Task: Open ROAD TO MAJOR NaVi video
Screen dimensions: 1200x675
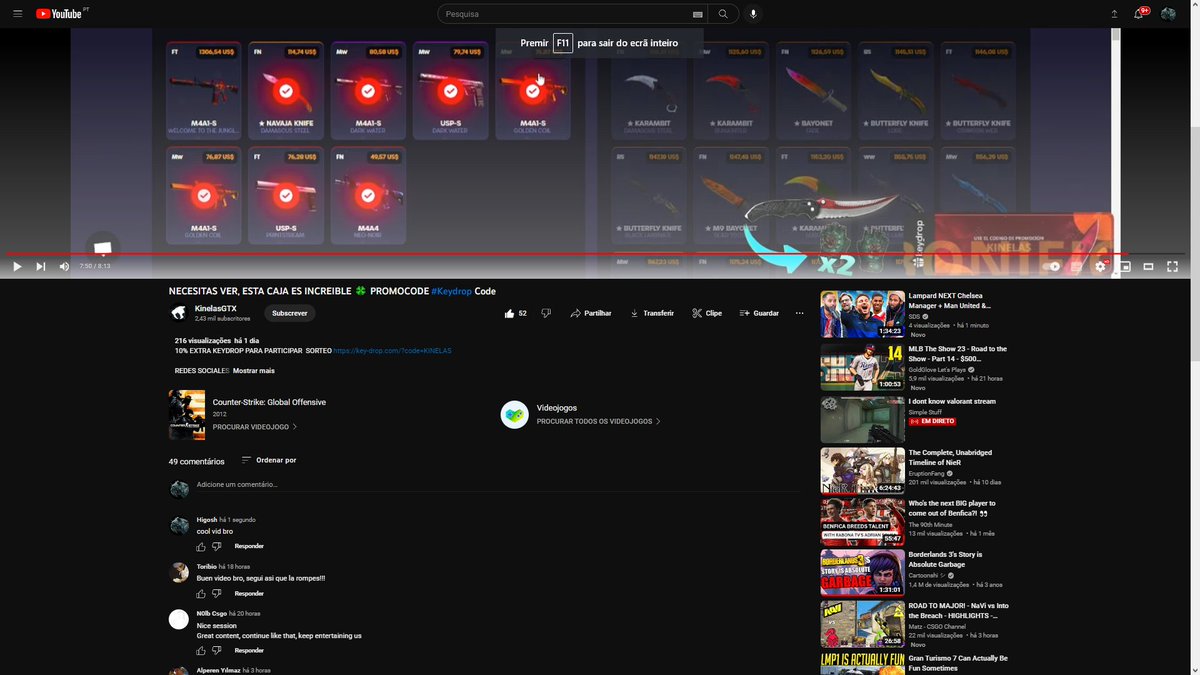Action: tap(862, 624)
